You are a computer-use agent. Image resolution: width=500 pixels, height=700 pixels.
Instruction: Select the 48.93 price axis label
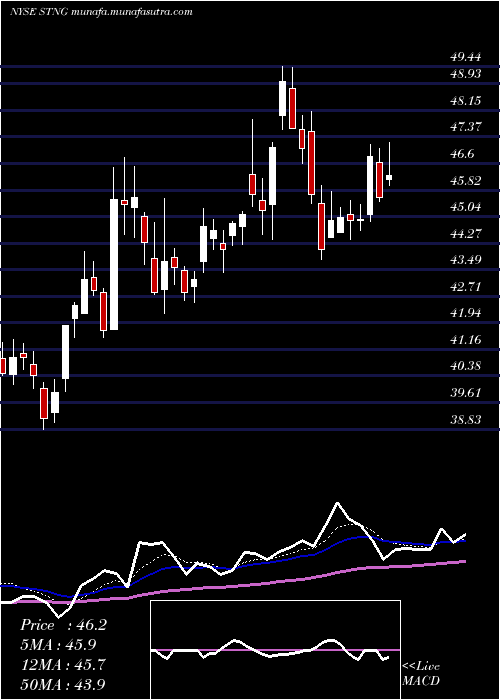point(466,74)
